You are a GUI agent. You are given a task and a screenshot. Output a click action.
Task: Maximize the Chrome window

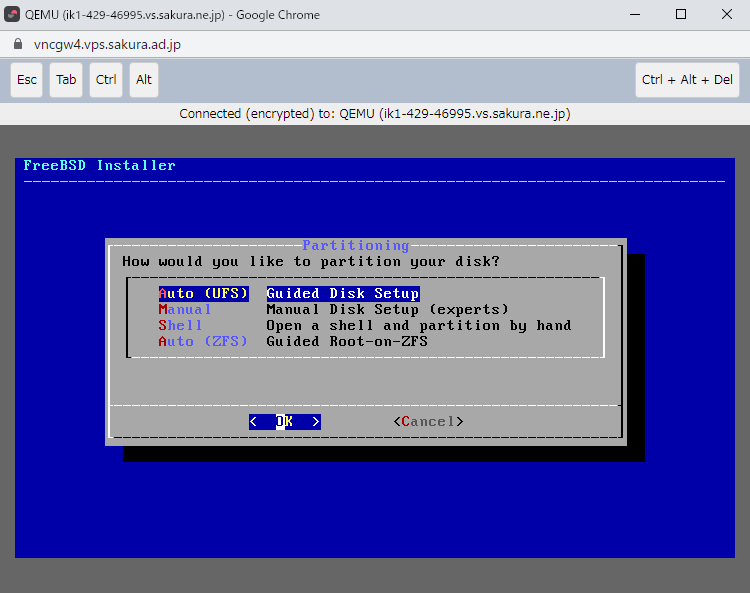coord(681,15)
